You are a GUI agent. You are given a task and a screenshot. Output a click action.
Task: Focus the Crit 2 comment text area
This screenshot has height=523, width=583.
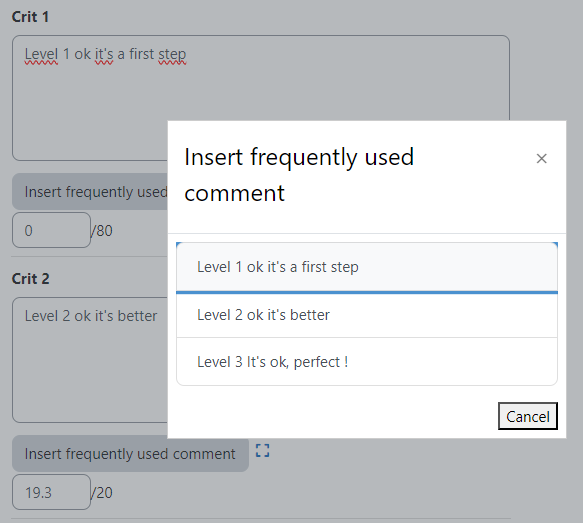[90, 360]
